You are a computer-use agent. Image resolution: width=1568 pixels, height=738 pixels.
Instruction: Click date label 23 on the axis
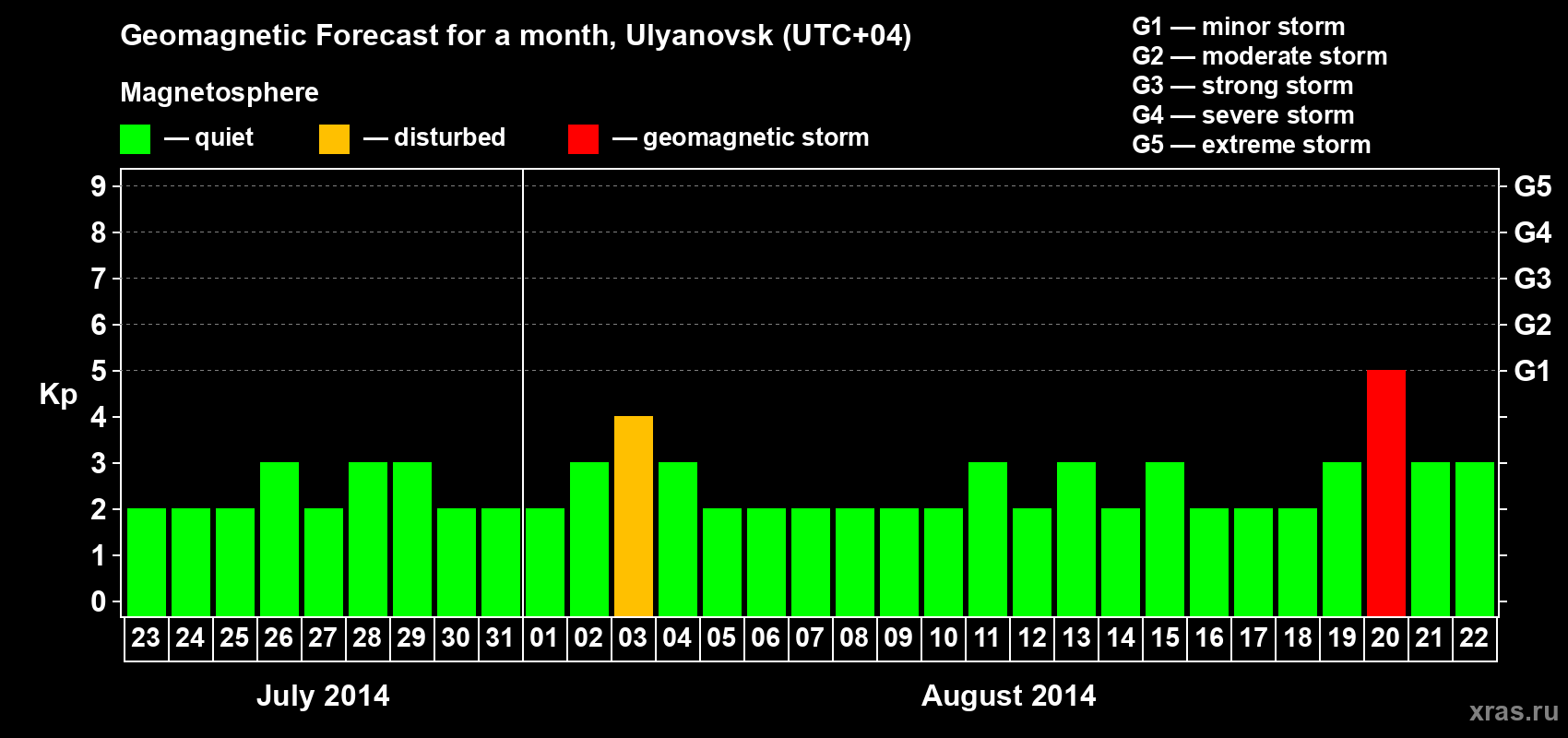tap(146, 637)
